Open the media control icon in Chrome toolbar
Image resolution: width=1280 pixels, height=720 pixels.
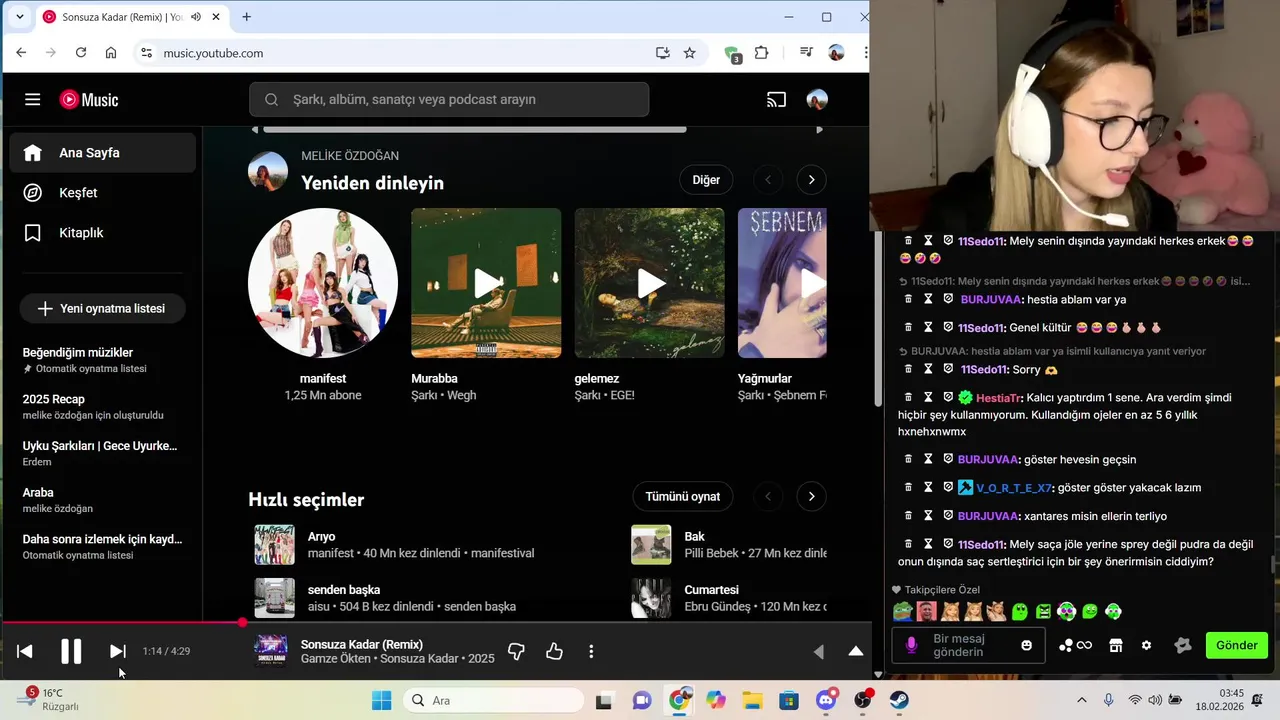[806, 53]
